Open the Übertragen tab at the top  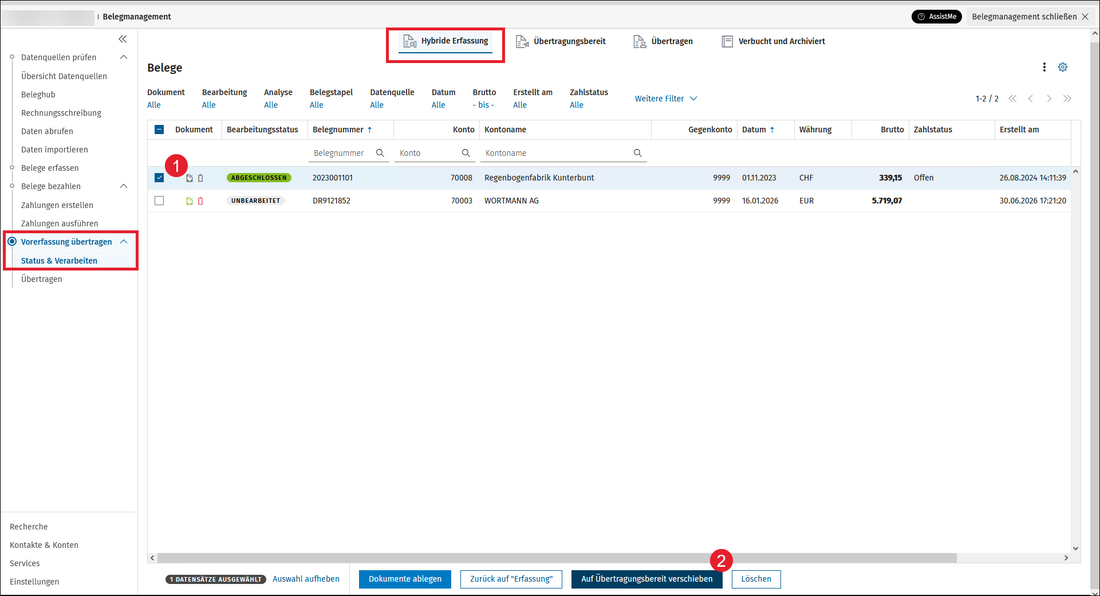click(663, 41)
